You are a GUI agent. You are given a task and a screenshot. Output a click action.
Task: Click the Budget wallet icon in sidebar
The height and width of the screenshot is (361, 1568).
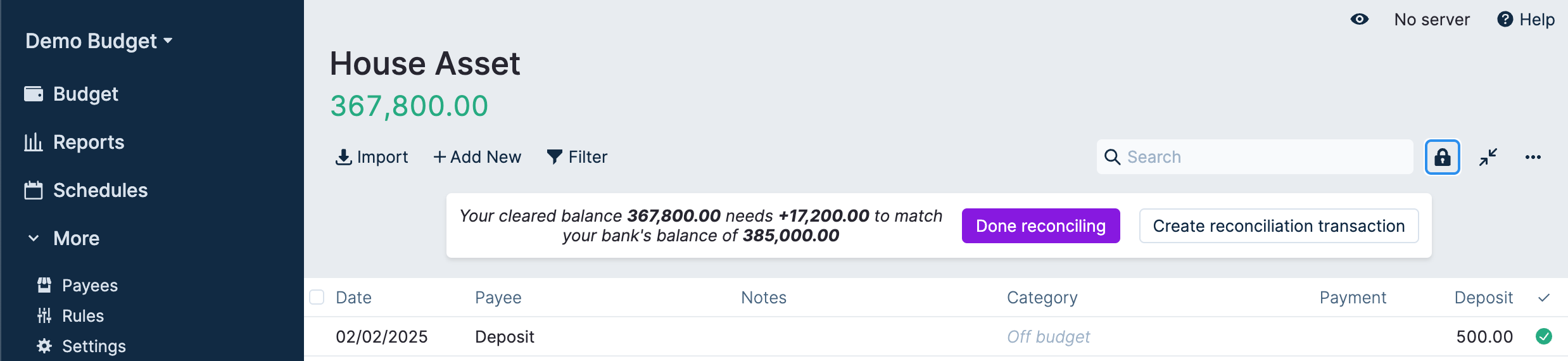click(x=34, y=94)
